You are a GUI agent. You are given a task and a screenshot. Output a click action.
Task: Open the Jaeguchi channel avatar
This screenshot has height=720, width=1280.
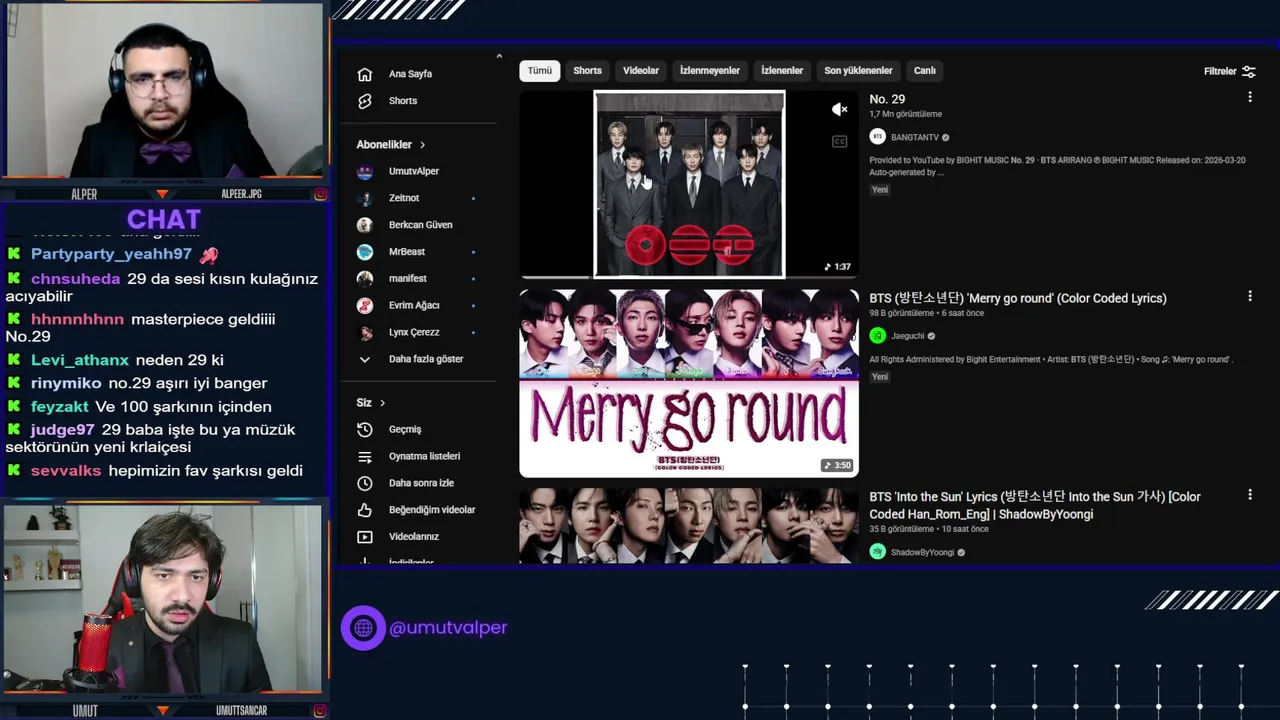point(878,336)
